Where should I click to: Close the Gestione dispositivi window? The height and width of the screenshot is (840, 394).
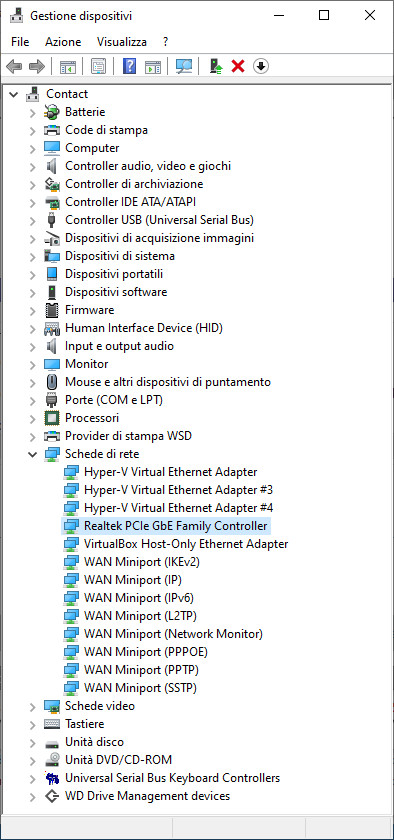[370, 16]
